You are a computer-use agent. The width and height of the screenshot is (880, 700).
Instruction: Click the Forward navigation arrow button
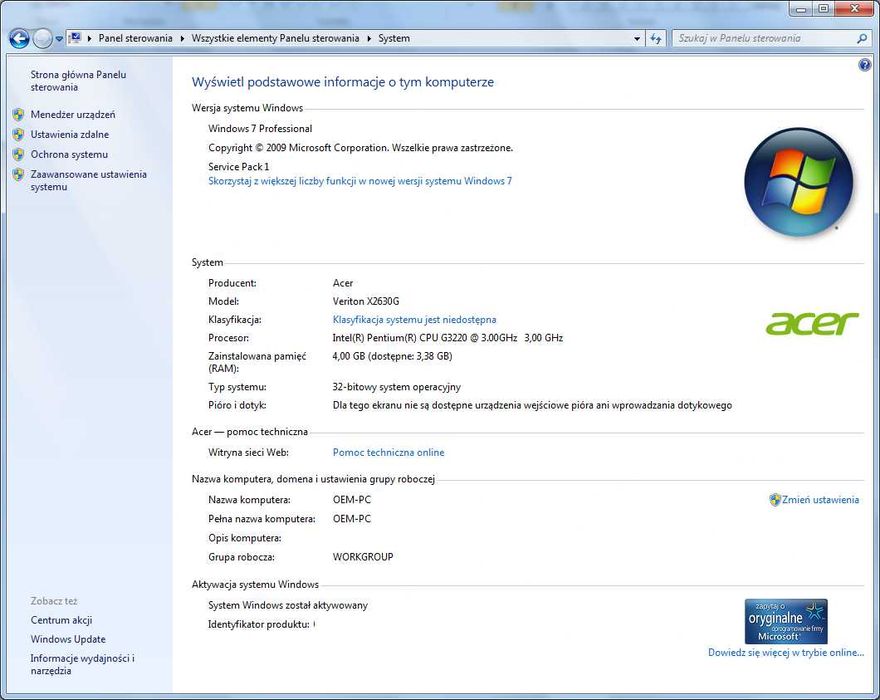point(43,39)
